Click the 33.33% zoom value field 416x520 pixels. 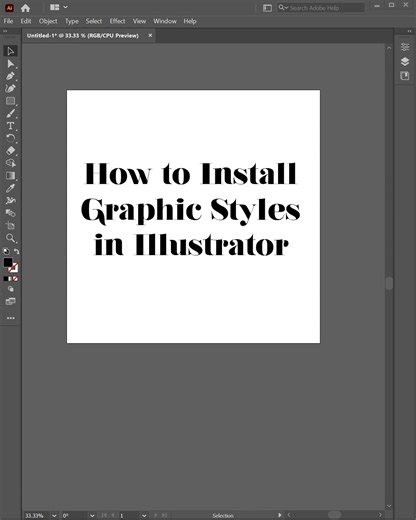37,516
